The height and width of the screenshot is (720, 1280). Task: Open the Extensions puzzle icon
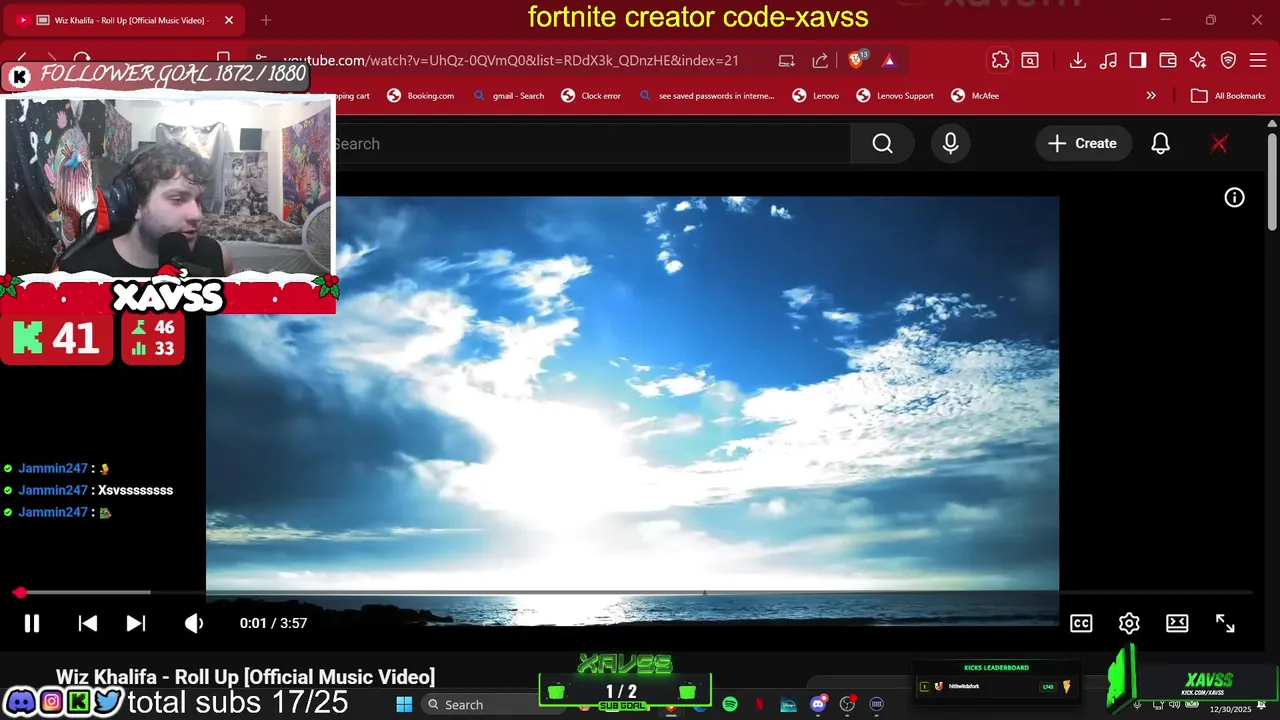pyautogui.click(x=1000, y=61)
